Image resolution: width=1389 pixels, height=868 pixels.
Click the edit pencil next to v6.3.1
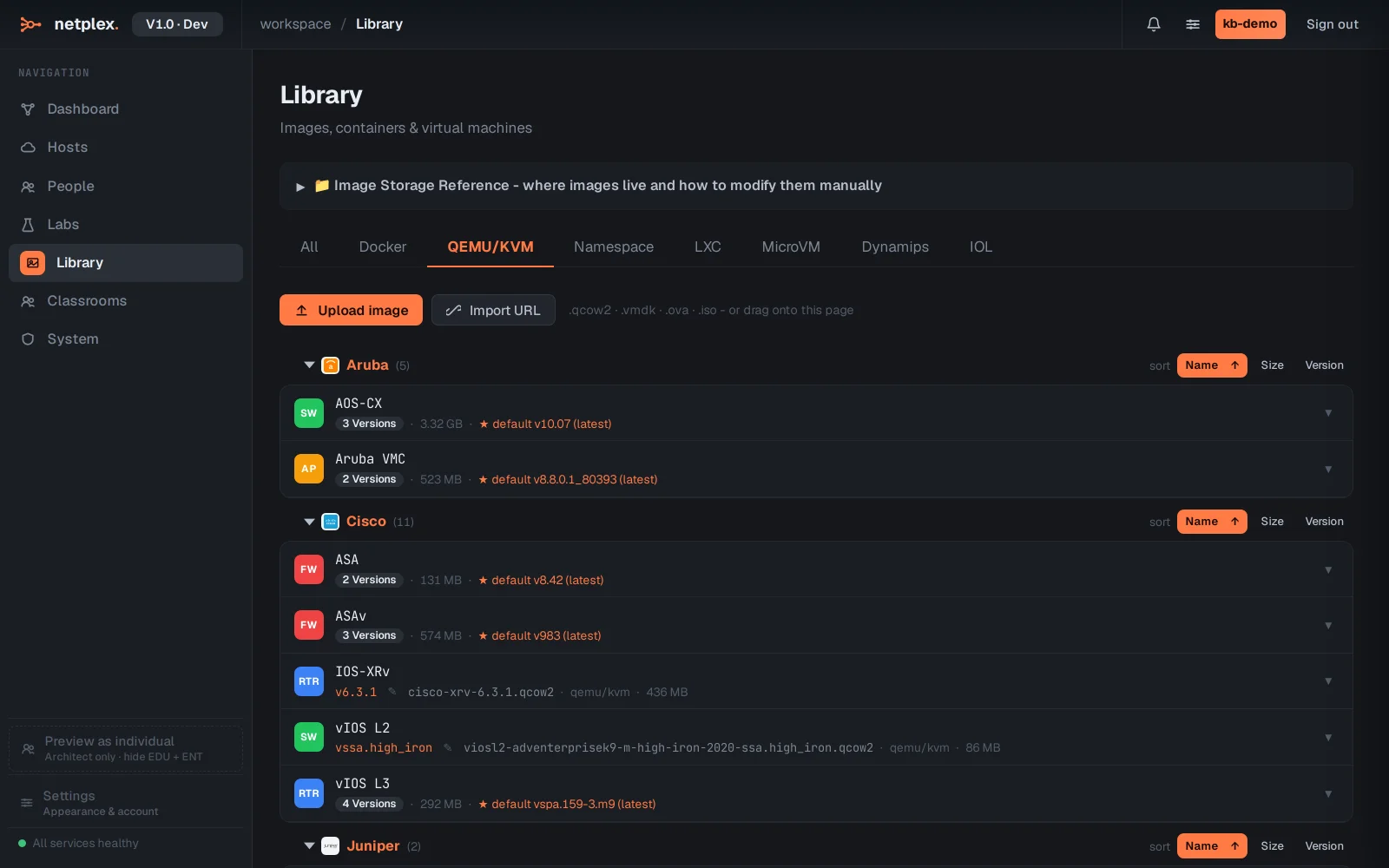coord(392,692)
